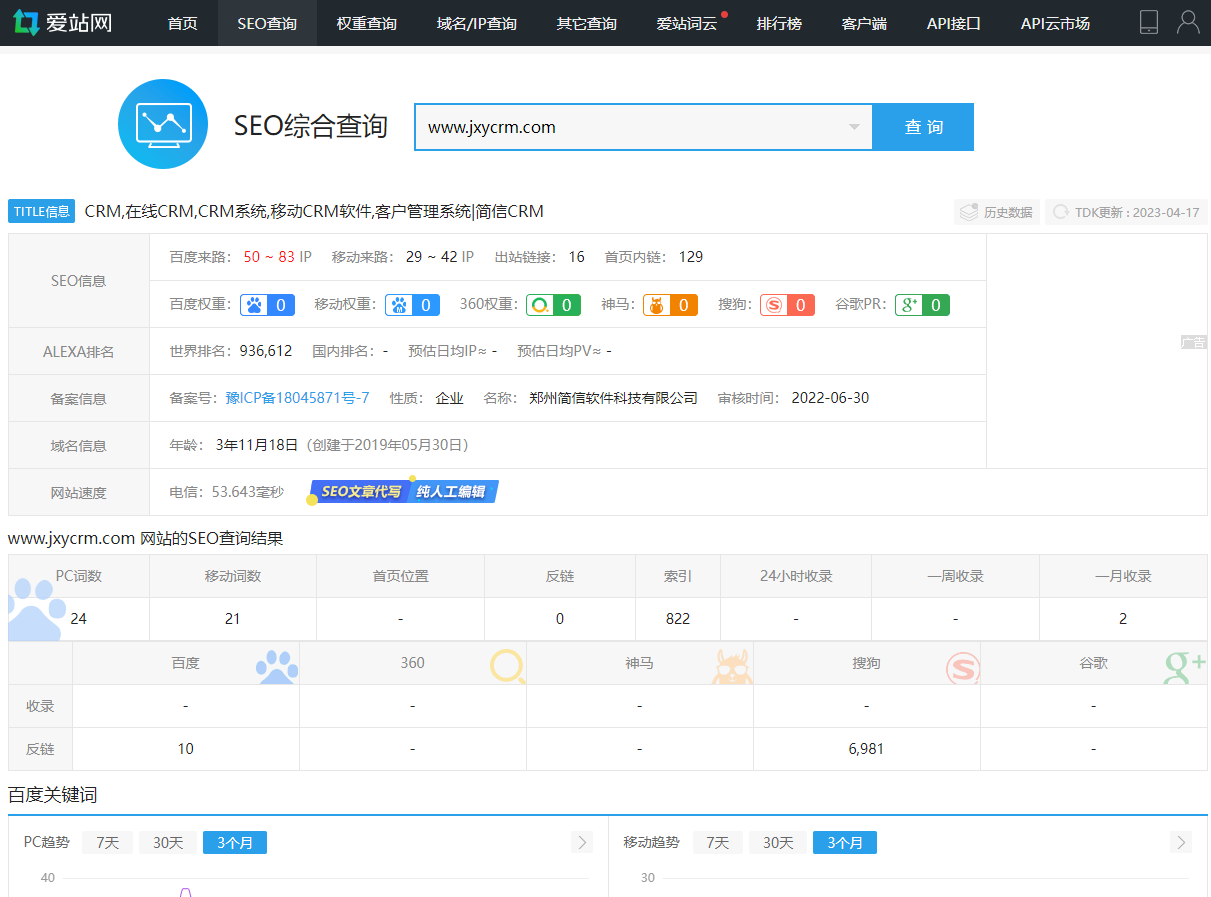Open the user account icon
This screenshot has height=897, width=1211.
click(x=1188, y=22)
